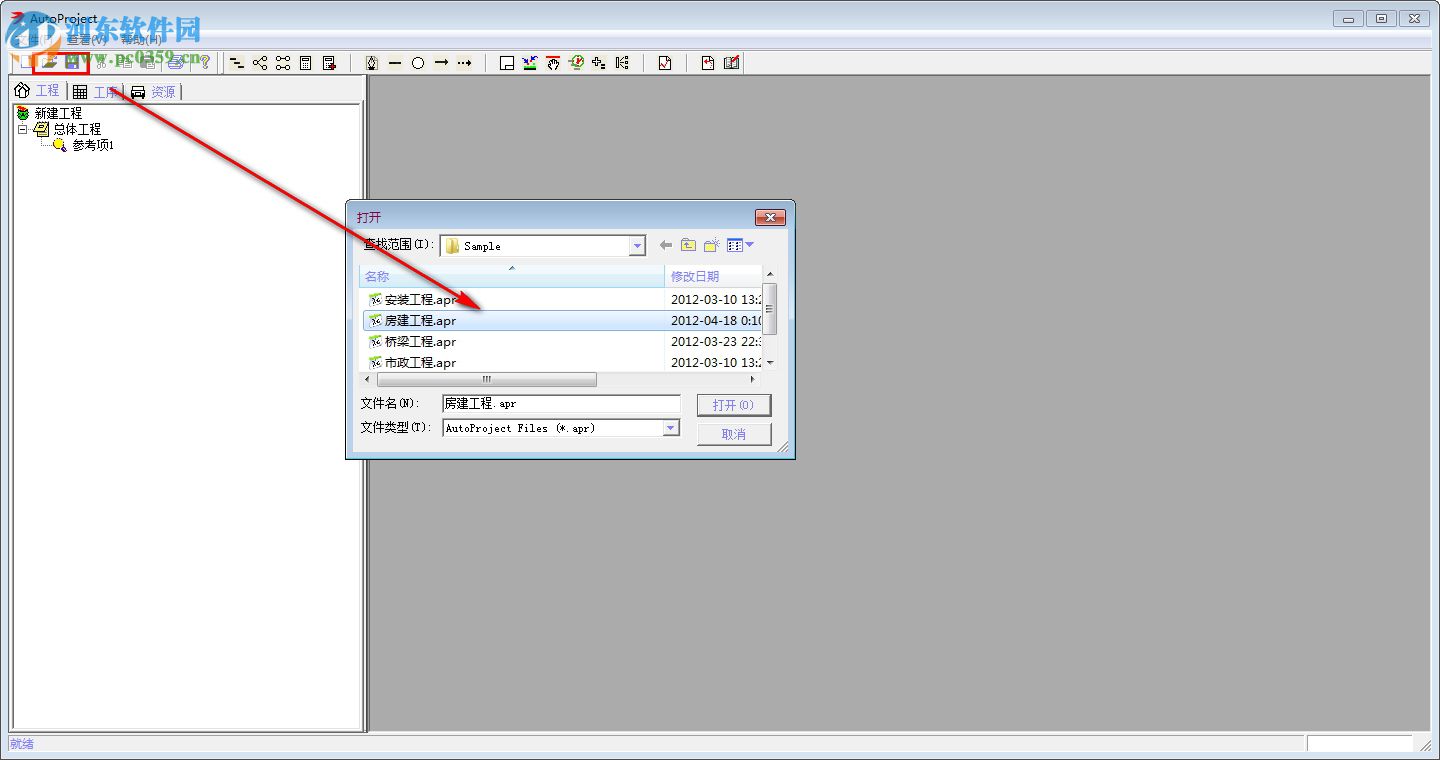Select the pen/ink tool on the toolbar

[x=371, y=63]
